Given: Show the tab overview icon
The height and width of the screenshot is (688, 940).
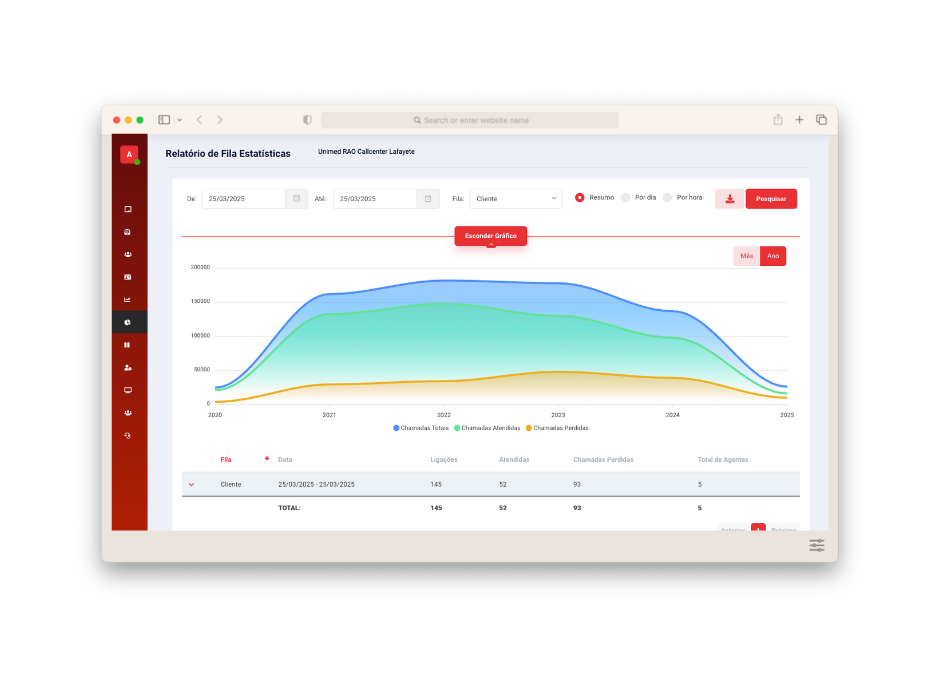Looking at the screenshot, I should (821, 120).
